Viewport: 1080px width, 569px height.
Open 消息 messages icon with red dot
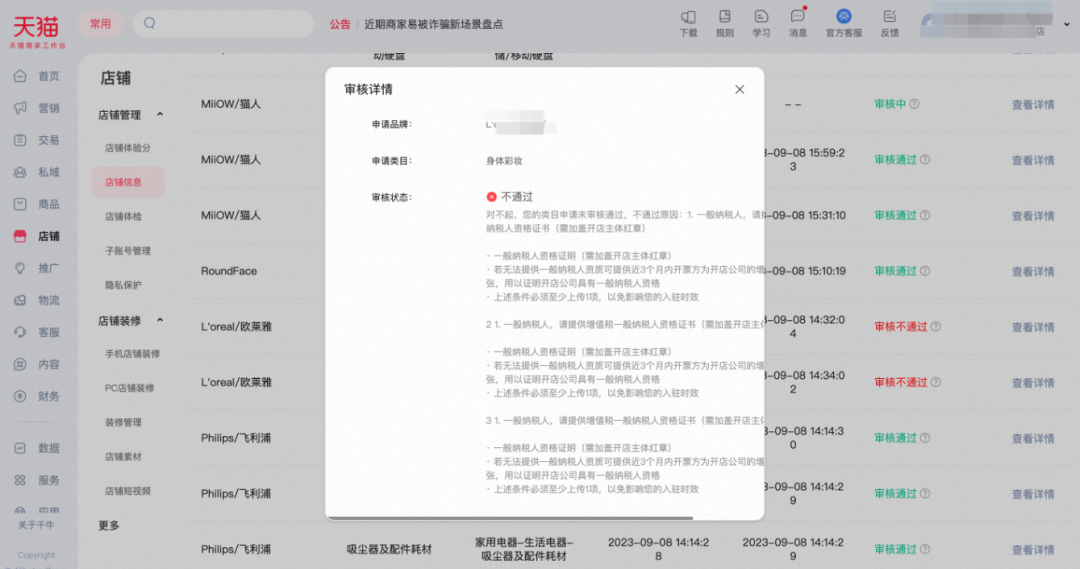(798, 17)
